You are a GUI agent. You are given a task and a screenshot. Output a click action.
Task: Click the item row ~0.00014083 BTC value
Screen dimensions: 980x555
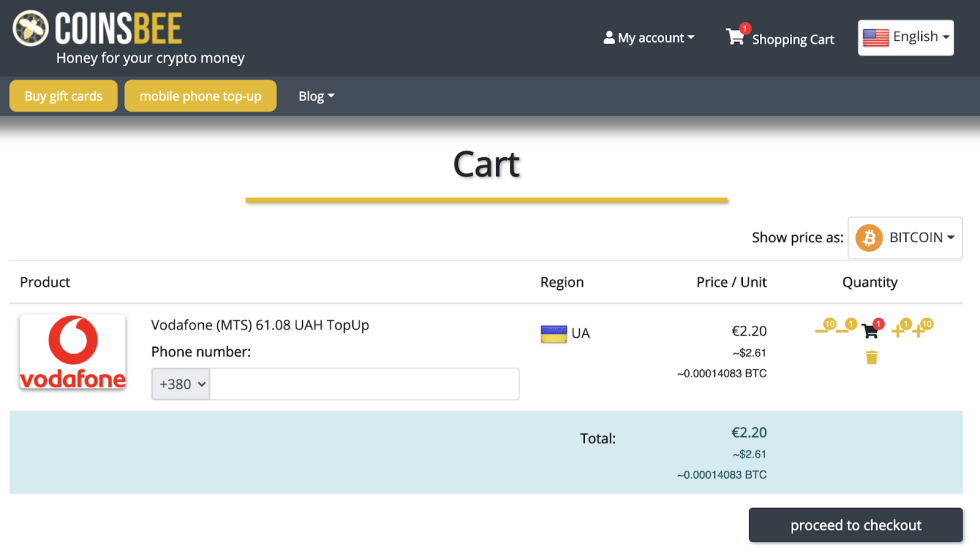click(x=722, y=373)
